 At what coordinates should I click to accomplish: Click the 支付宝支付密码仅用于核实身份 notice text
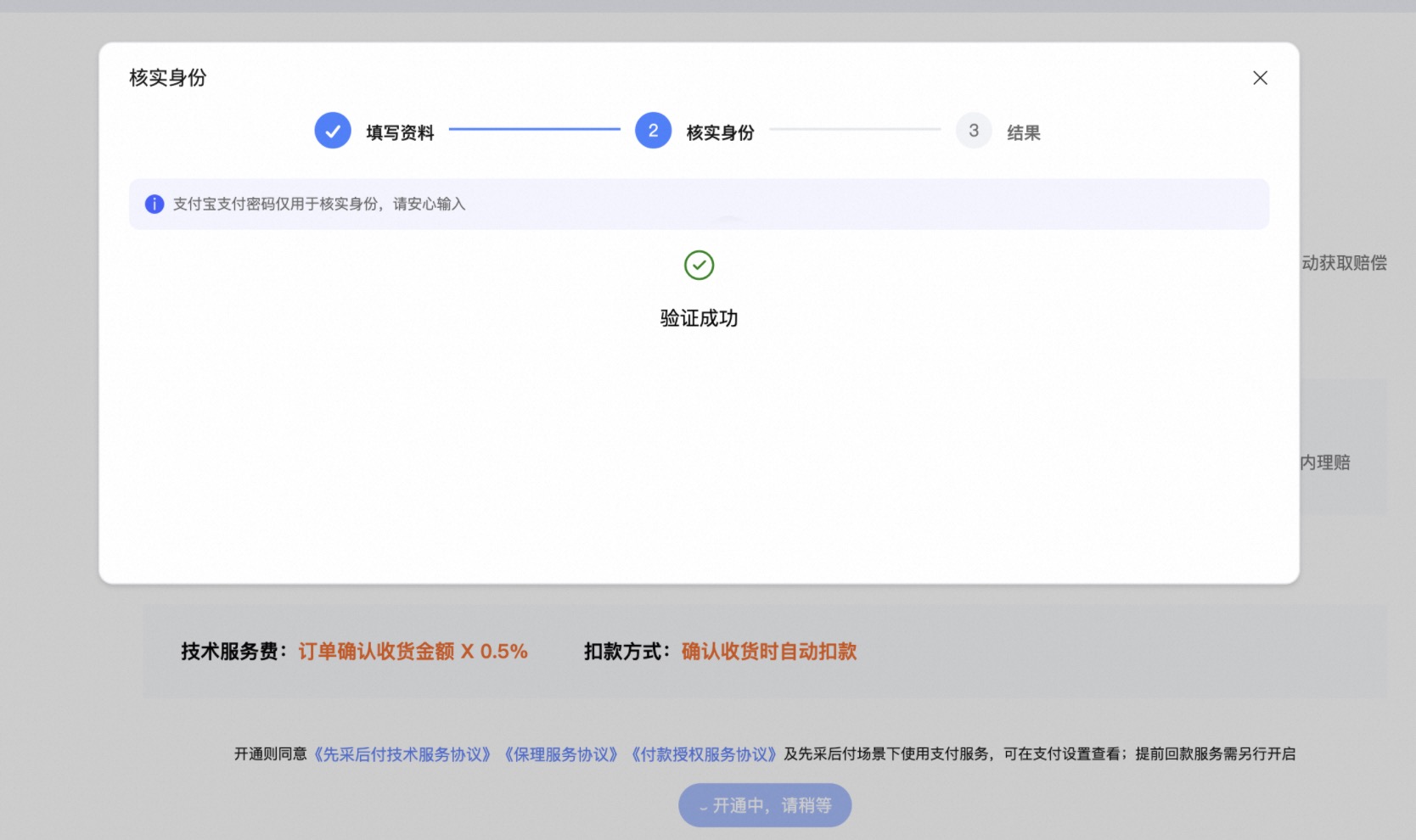319,204
